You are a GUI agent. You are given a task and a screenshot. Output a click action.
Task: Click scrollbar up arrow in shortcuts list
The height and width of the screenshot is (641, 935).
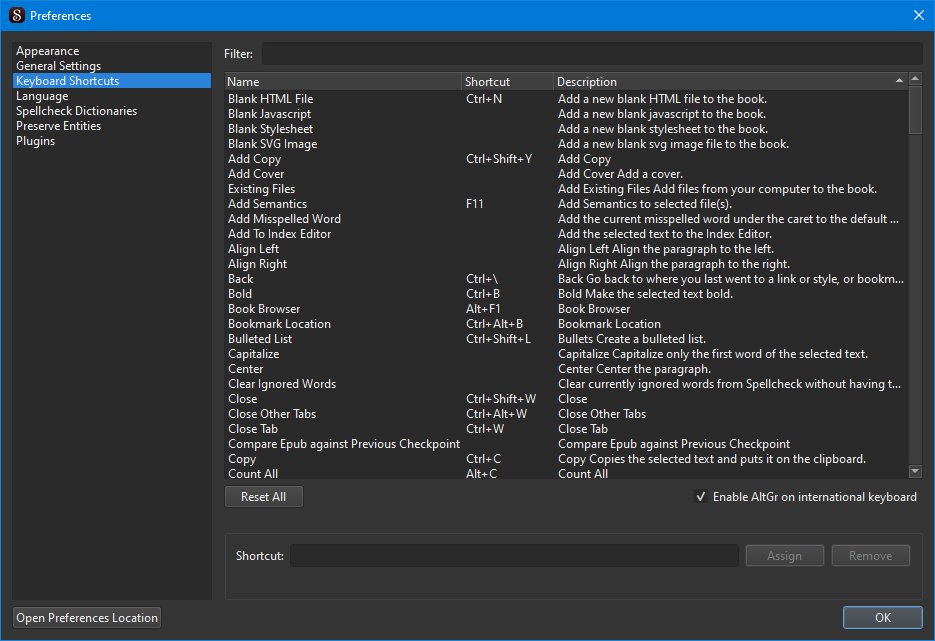click(x=915, y=79)
